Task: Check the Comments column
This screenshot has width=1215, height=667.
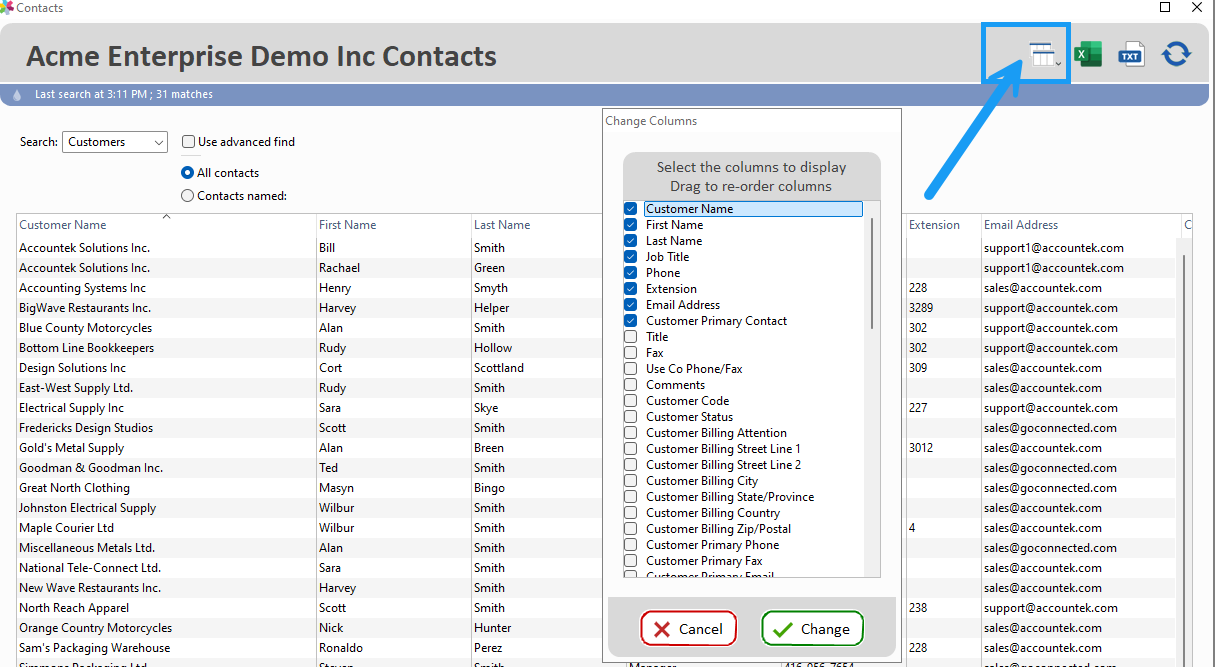Action: point(631,385)
